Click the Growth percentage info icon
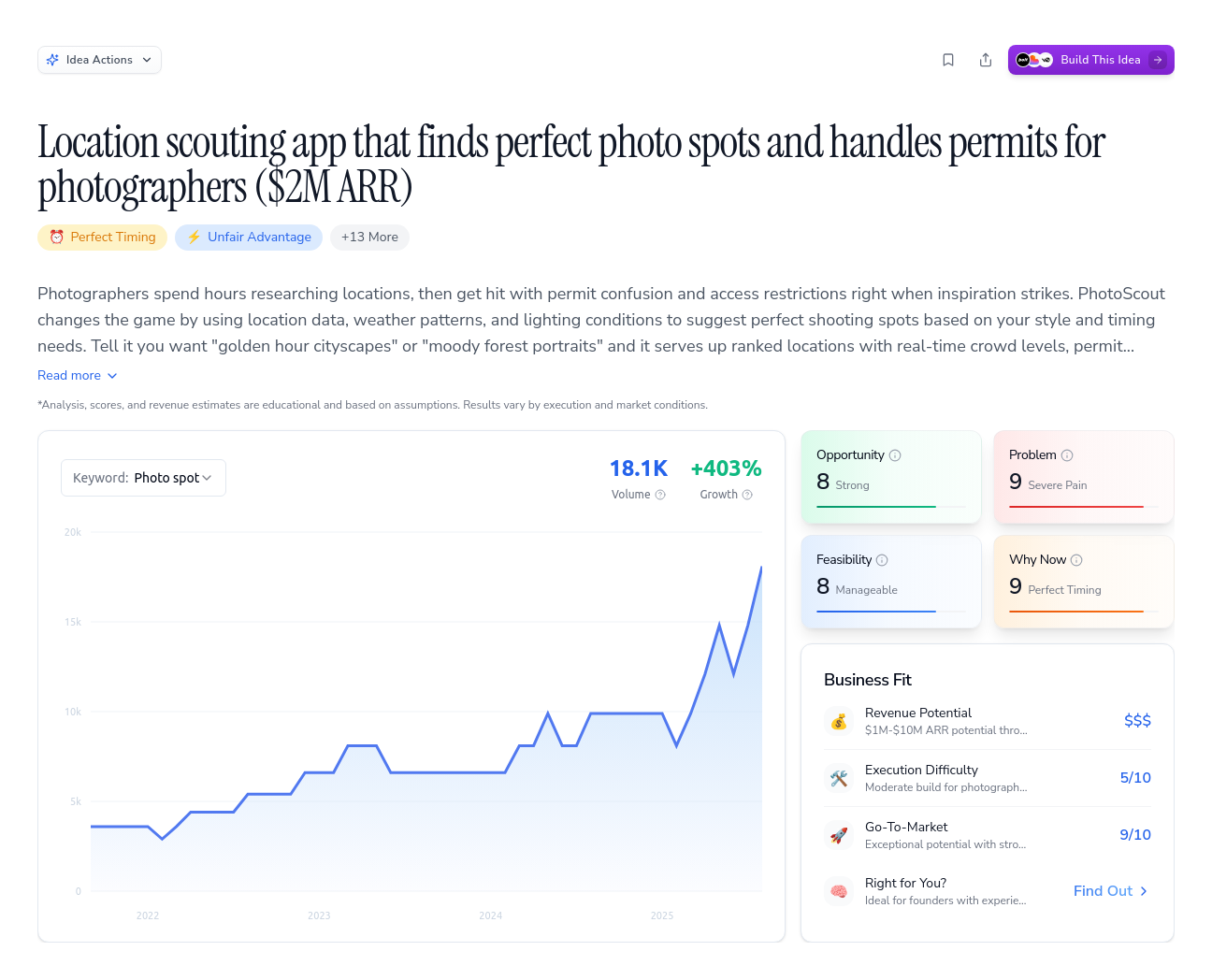Viewport: 1212px width, 980px height. coord(747,495)
